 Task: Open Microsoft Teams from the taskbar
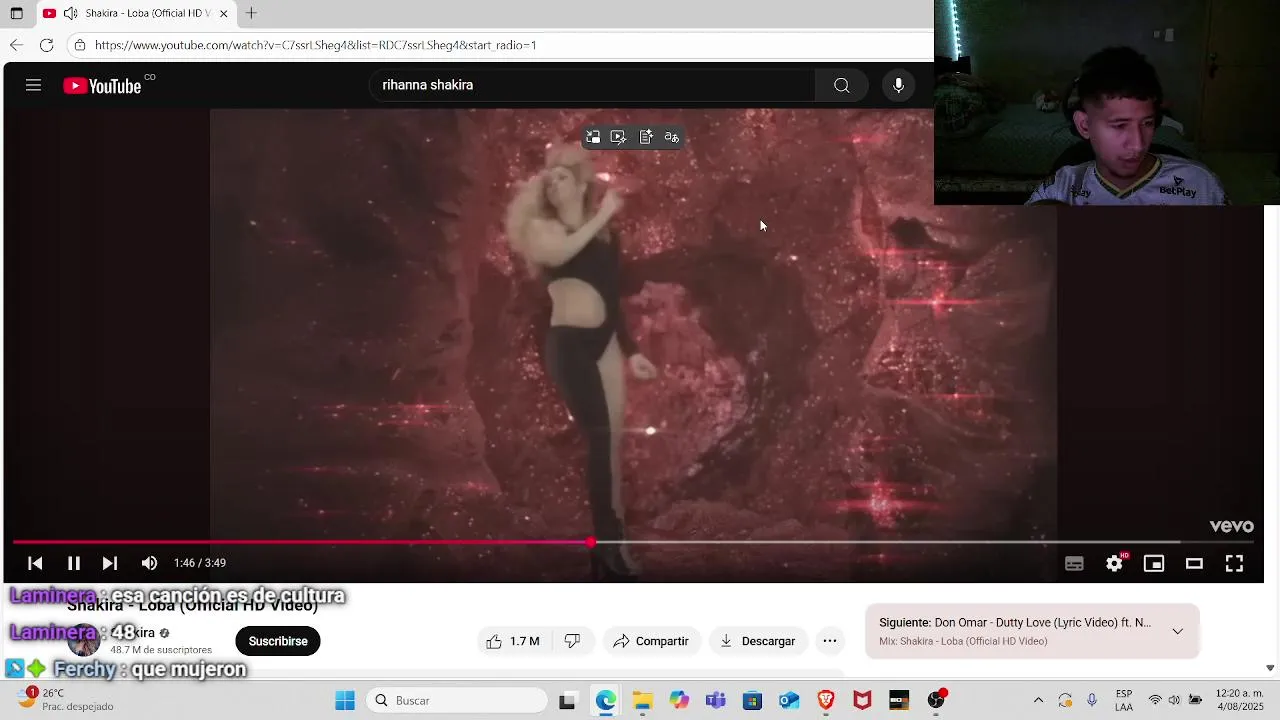click(x=716, y=700)
